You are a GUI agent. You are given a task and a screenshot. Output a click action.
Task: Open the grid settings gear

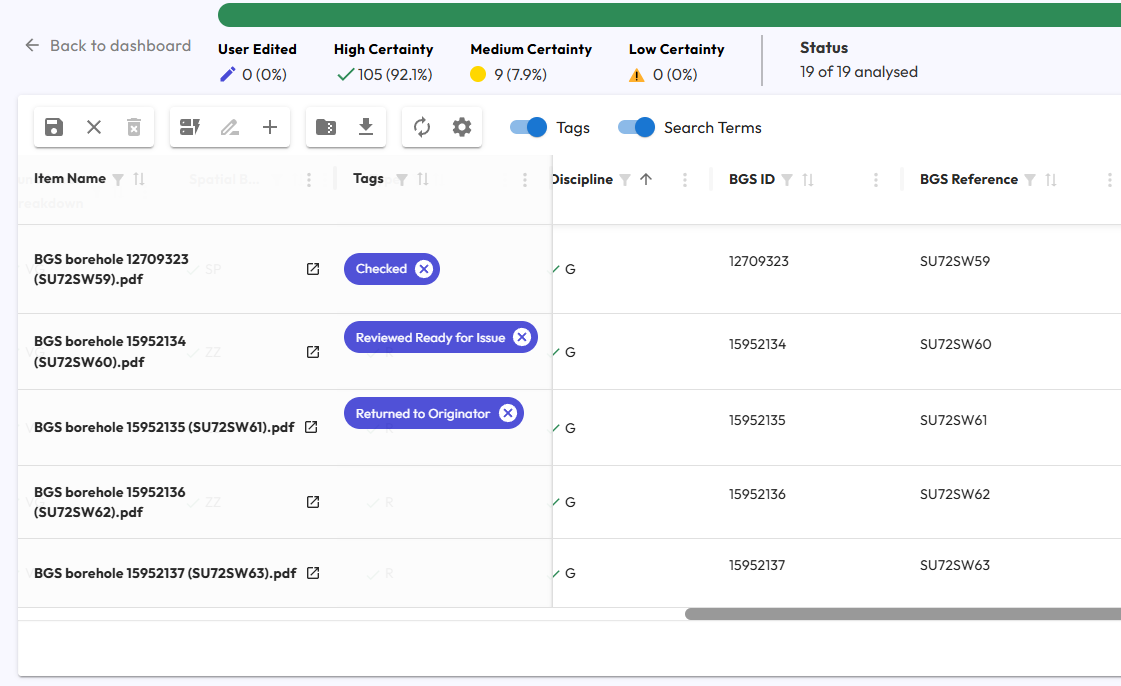tap(461, 127)
